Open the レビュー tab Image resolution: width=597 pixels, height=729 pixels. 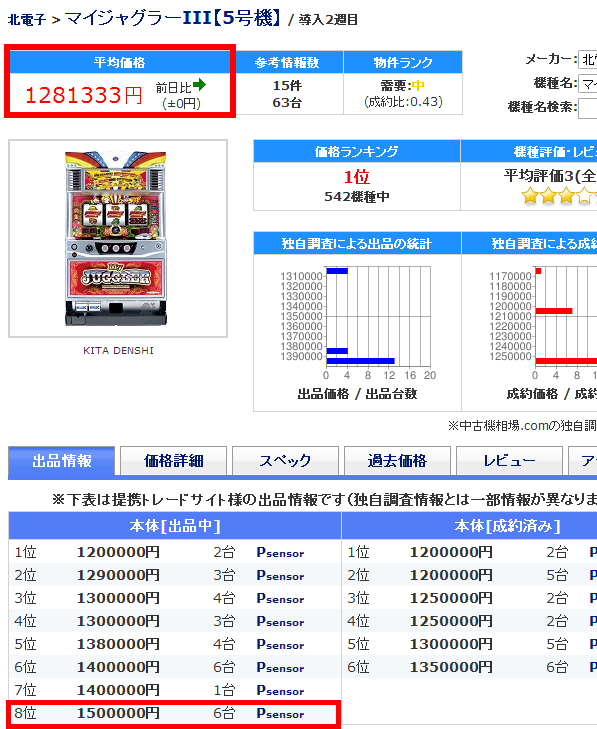tap(510, 461)
